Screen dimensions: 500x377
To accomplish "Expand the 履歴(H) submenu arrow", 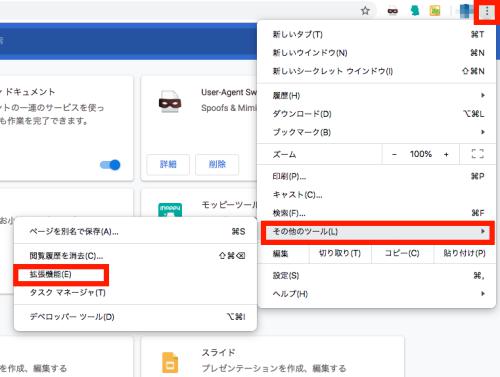I will pyautogui.click(x=482, y=95).
